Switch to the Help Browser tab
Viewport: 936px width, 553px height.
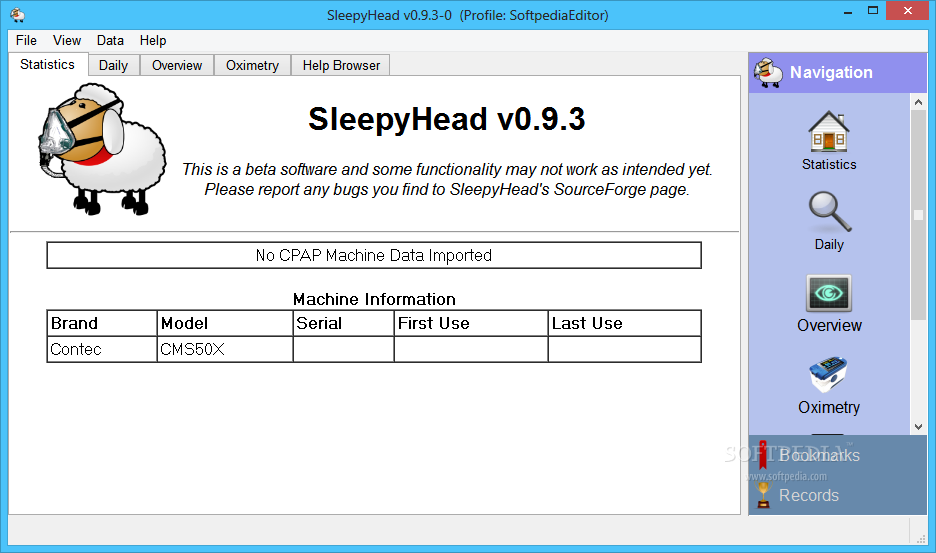(x=341, y=65)
